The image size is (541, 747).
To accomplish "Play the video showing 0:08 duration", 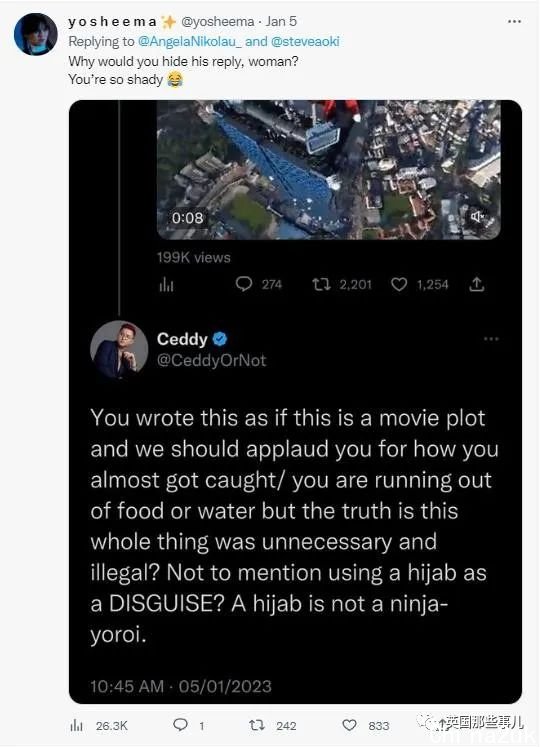I will [329, 170].
